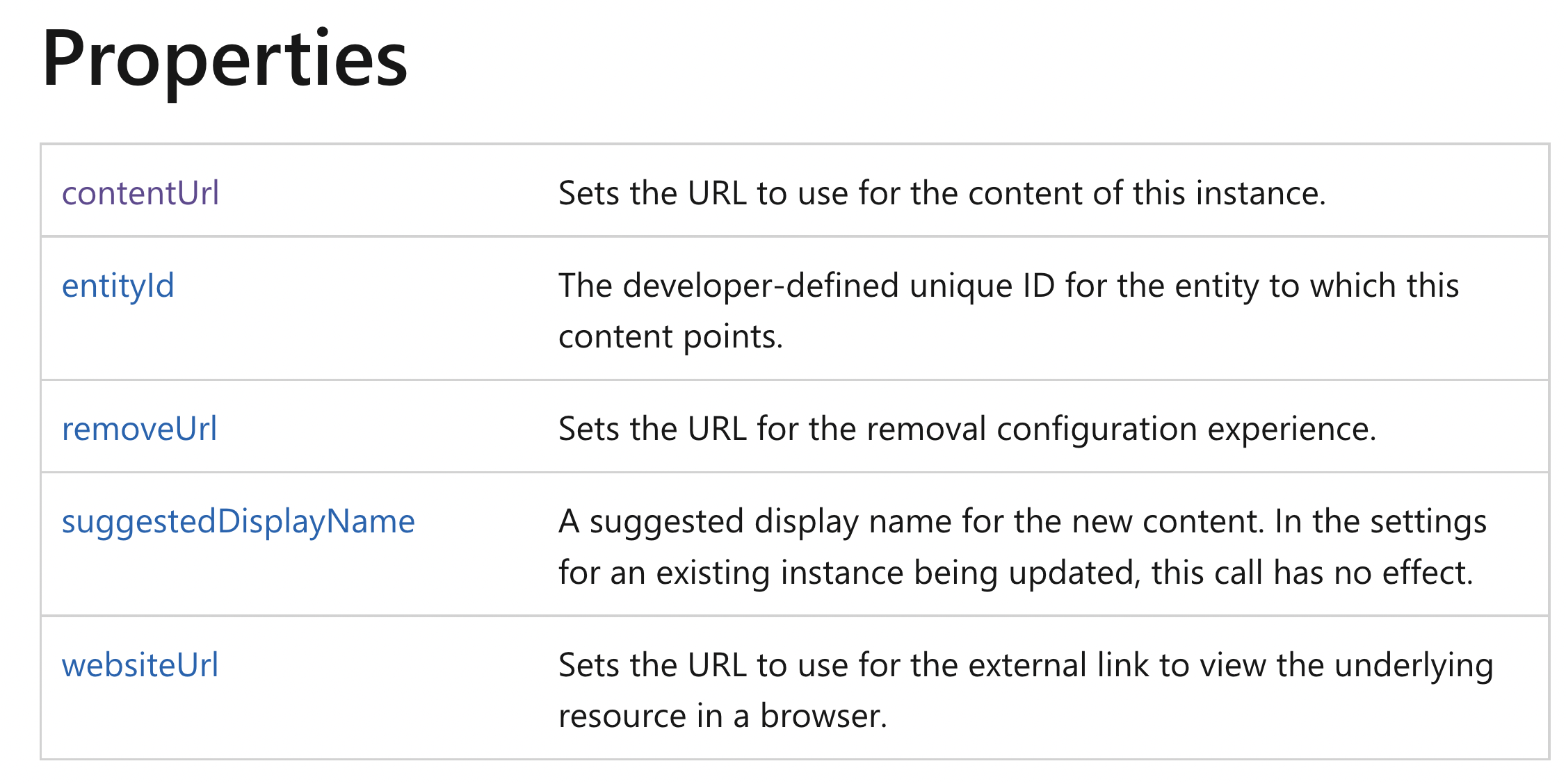
Task: Open the entityId property link
Action: tap(118, 286)
